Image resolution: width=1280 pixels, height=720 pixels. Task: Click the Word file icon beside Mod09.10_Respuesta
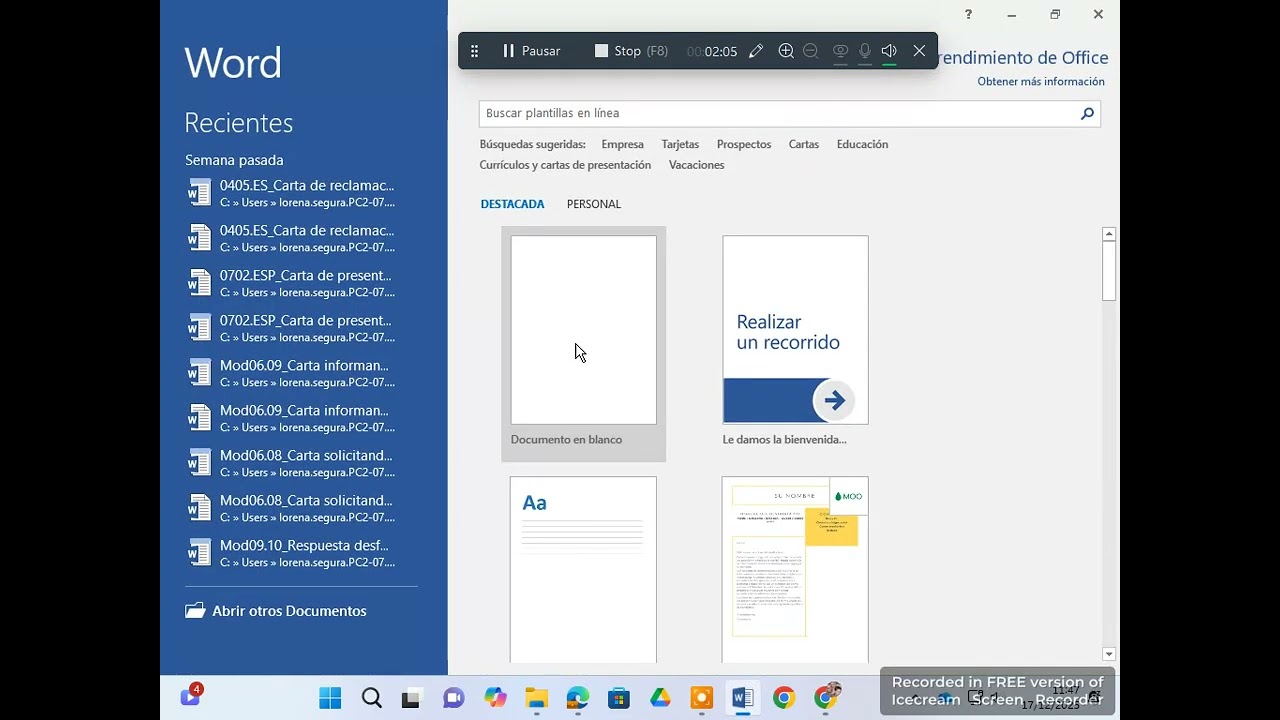(199, 552)
